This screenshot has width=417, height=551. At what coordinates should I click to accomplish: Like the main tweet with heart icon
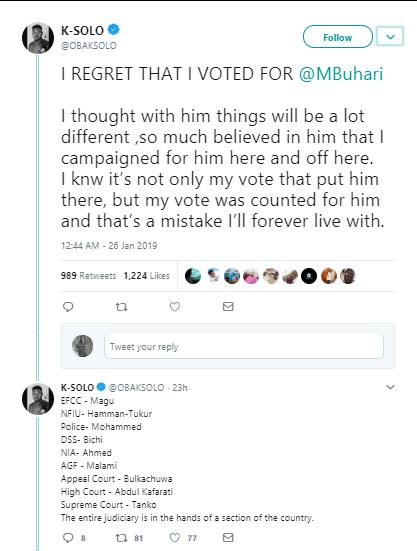[x=175, y=307]
